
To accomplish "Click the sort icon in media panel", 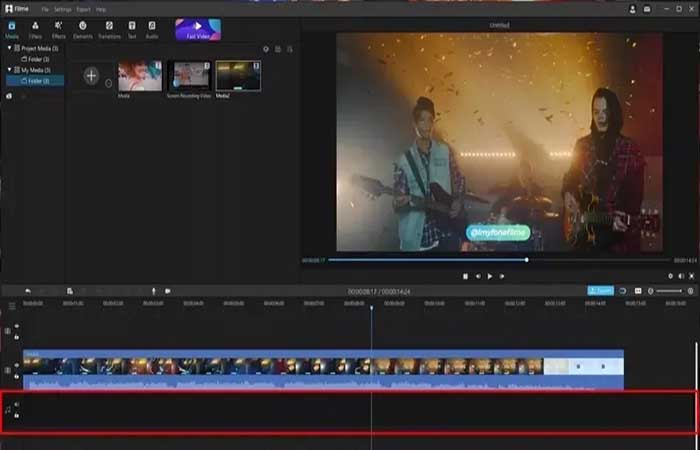I will pyautogui.click(x=290, y=49).
